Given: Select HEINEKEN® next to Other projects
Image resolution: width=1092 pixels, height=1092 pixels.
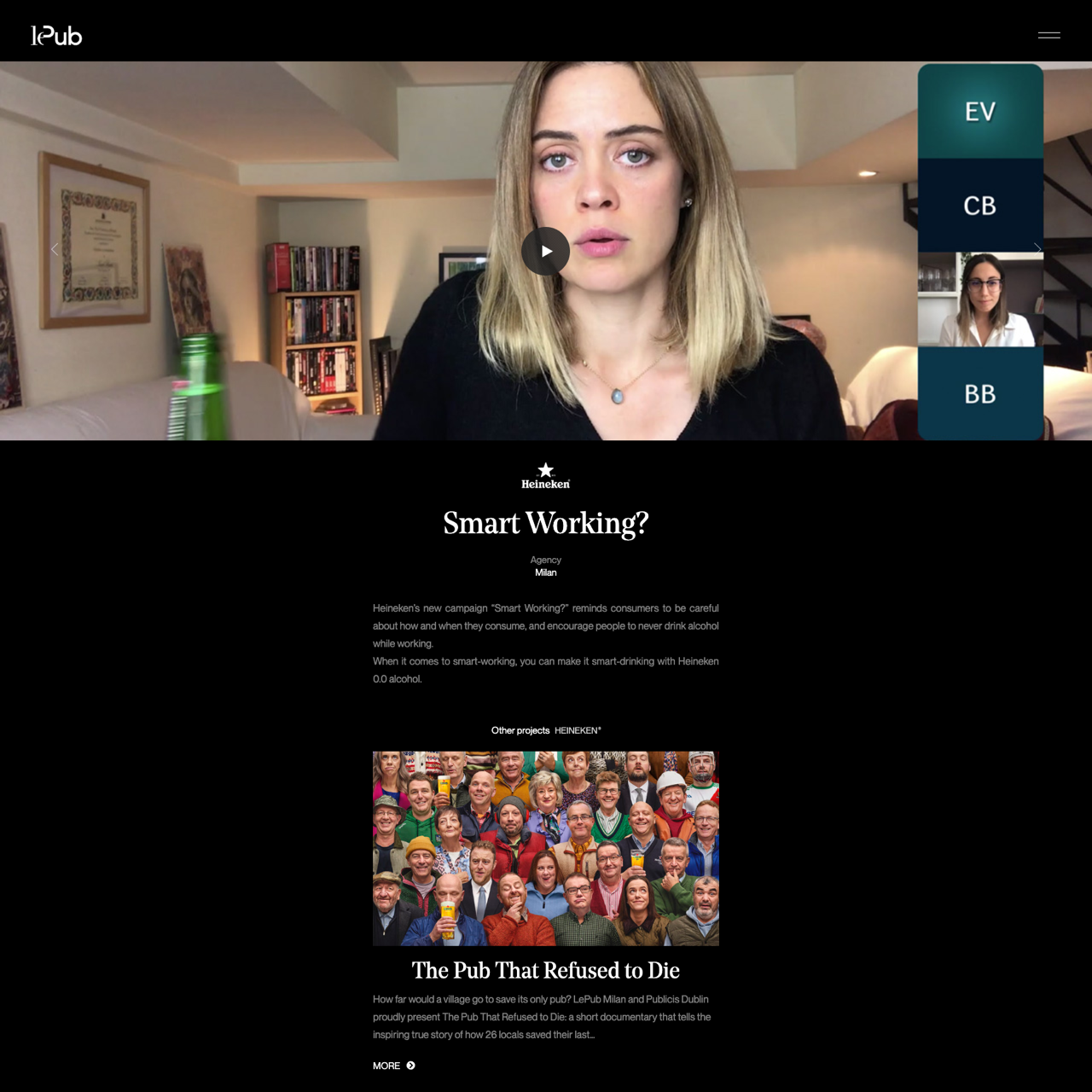Looking at the screenshot, I should coord(578,730).
